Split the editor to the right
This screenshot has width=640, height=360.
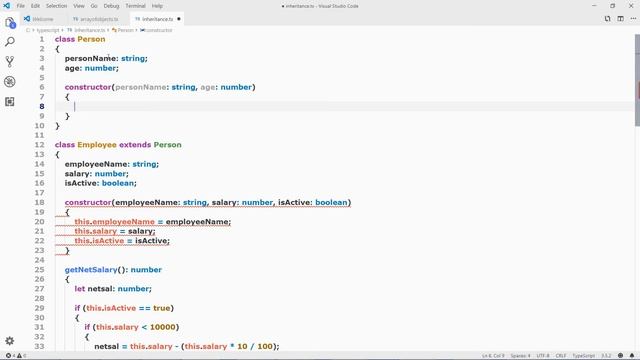pos(620,19)
